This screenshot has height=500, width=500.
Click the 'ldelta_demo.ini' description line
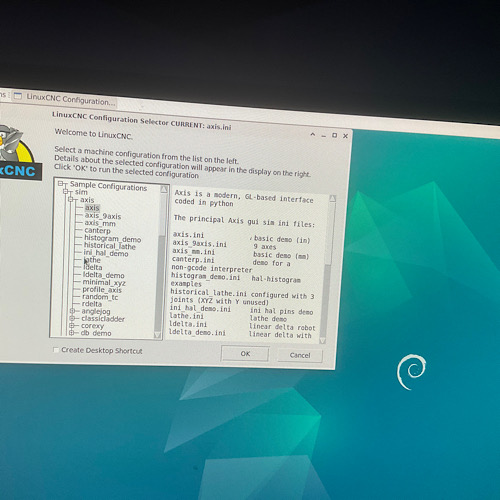[240, 334]
